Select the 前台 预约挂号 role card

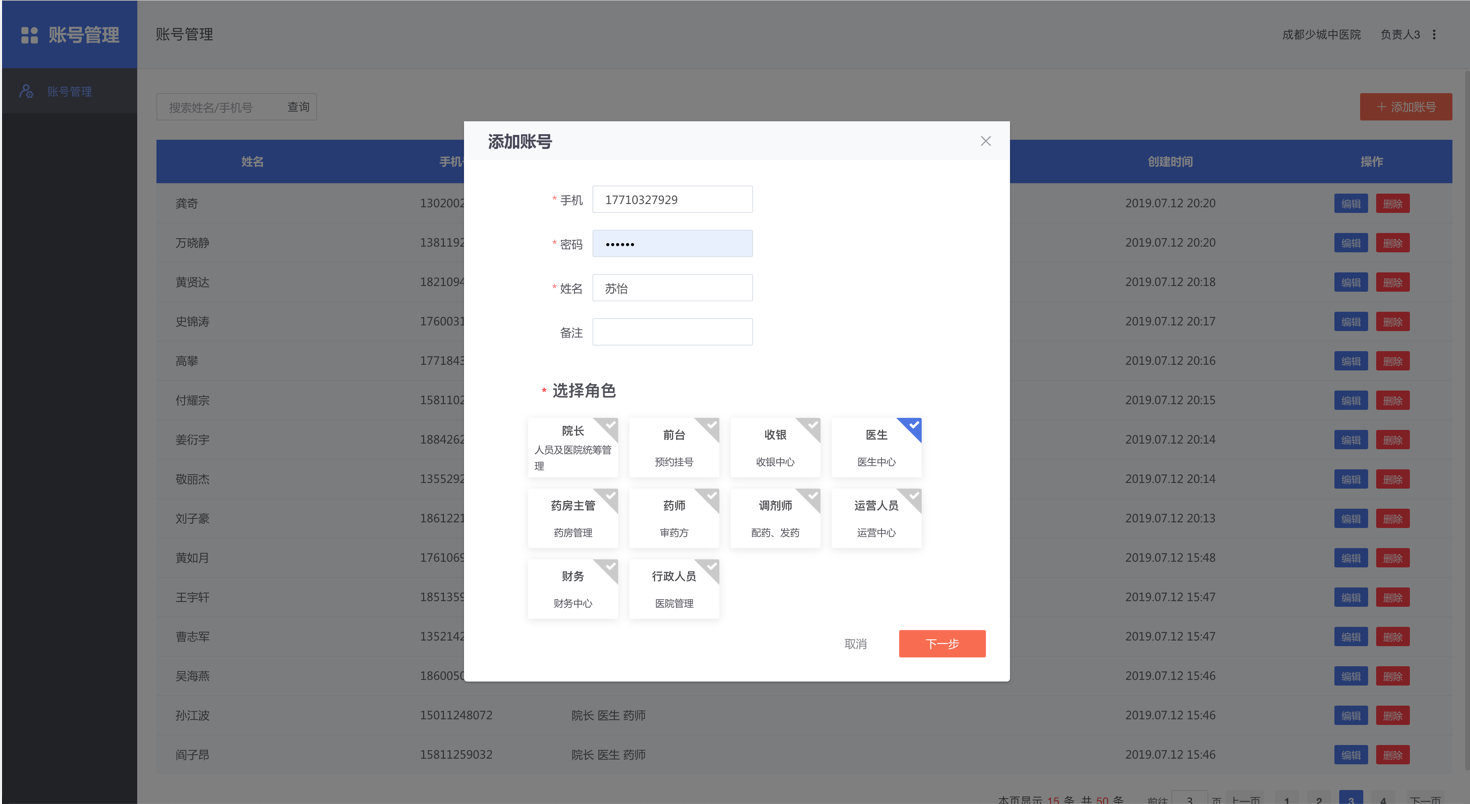coord(674,447)
